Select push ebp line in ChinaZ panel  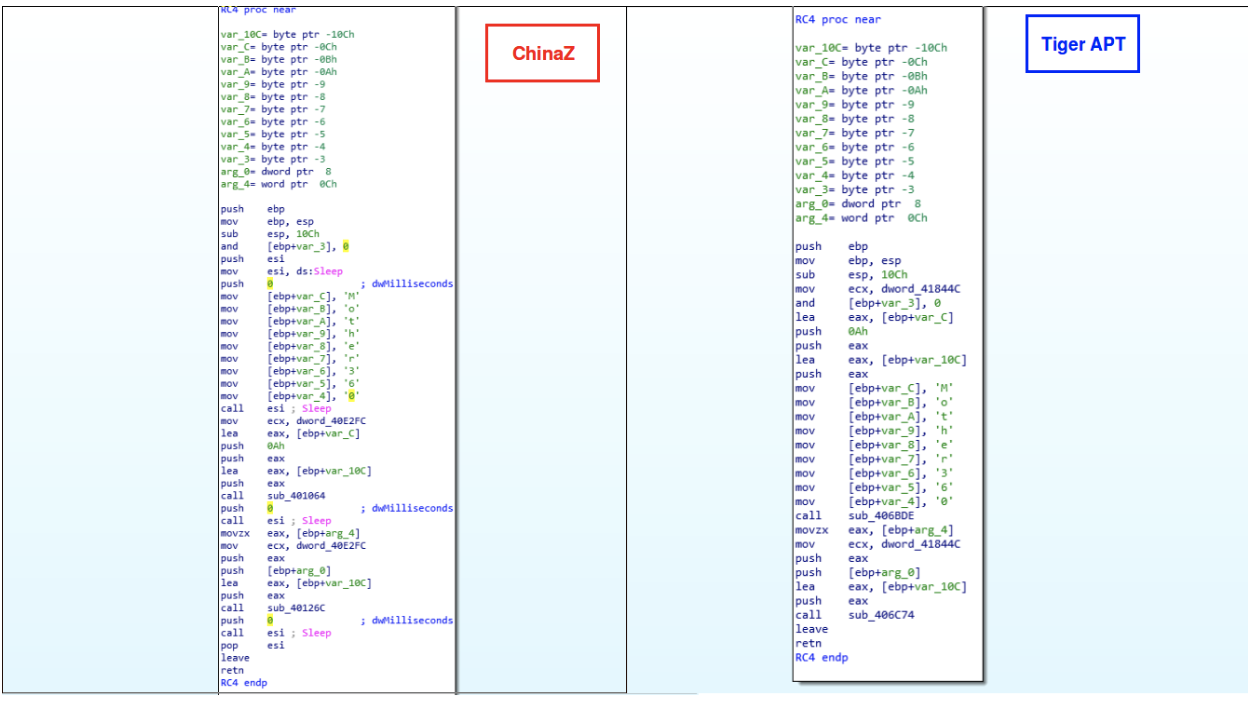point(251,209)
